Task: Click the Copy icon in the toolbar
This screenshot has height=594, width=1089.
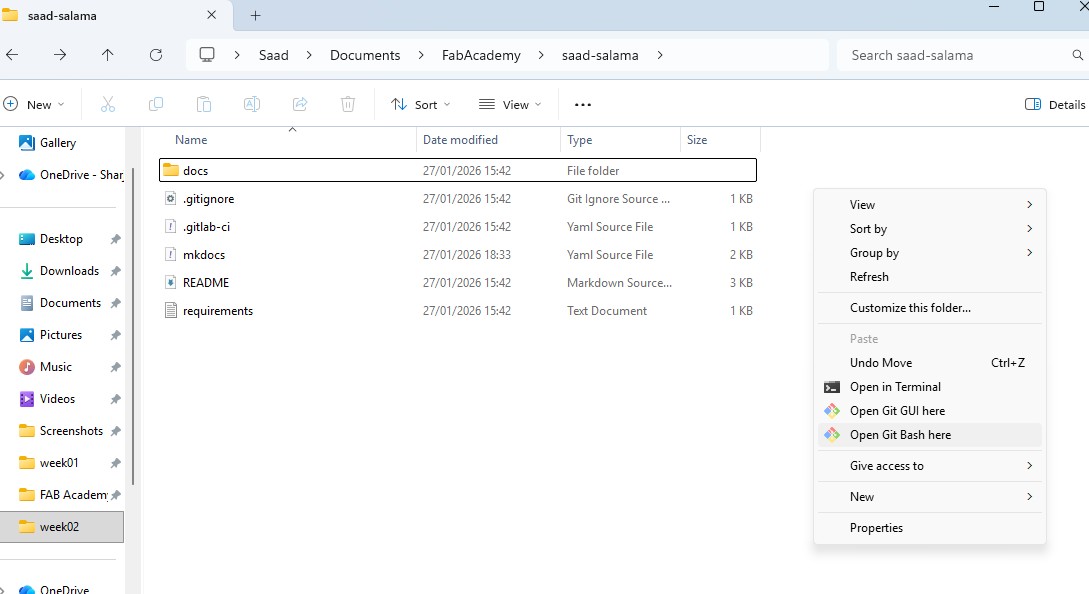Action: [156, 104]
